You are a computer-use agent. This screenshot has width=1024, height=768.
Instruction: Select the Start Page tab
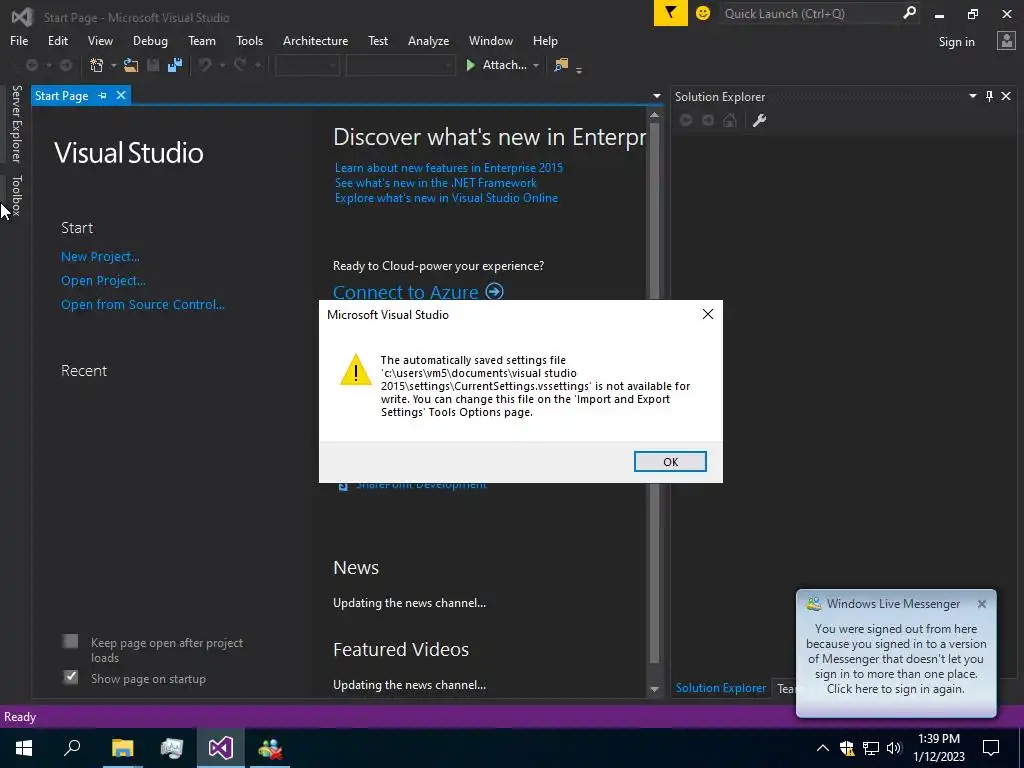pos(61,95)
